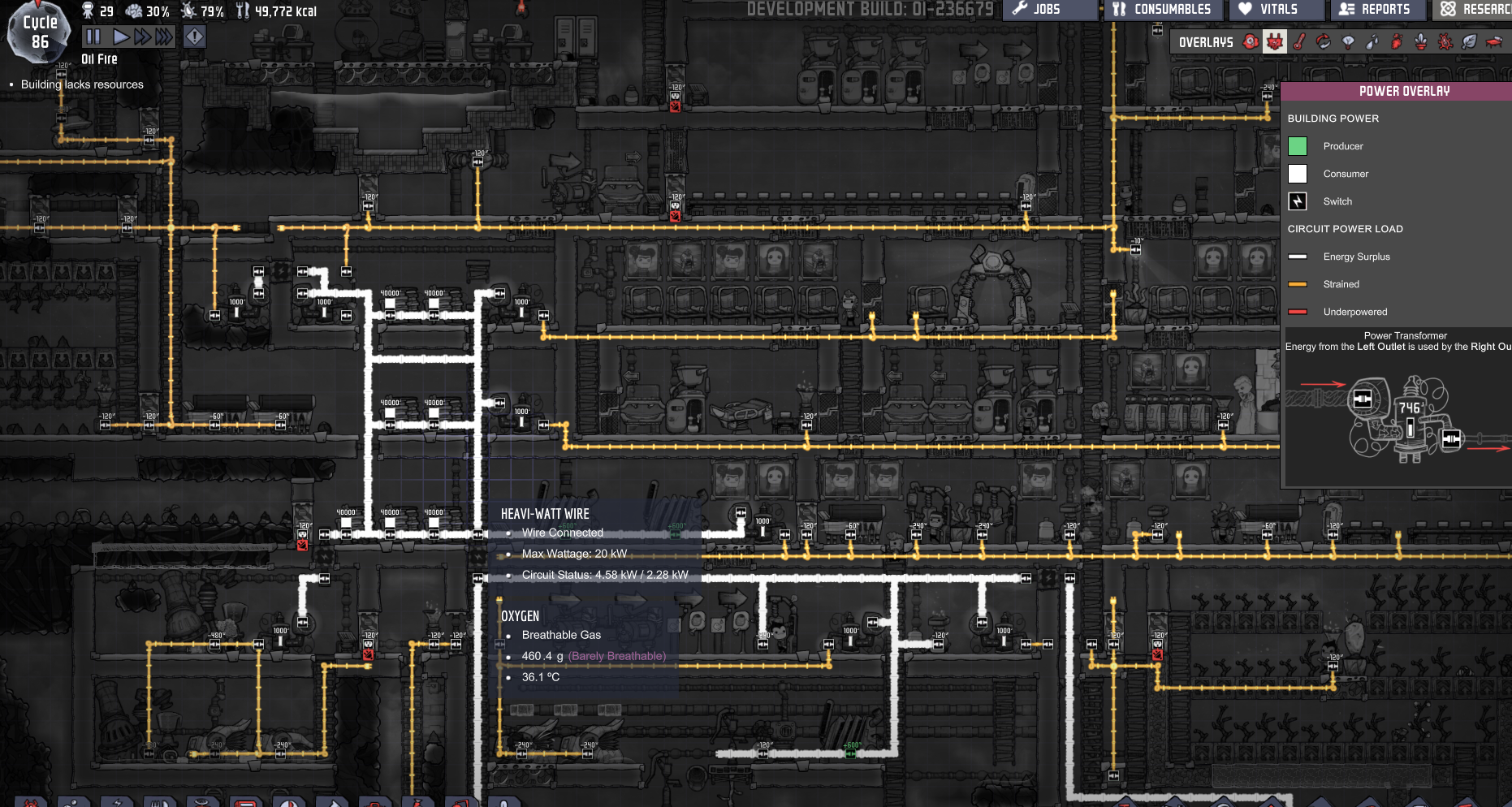Click the BUILDING POWER legend heading
Image resolution: width=1512 pixels, height=807 pixels.
[x=1333, y=119]
